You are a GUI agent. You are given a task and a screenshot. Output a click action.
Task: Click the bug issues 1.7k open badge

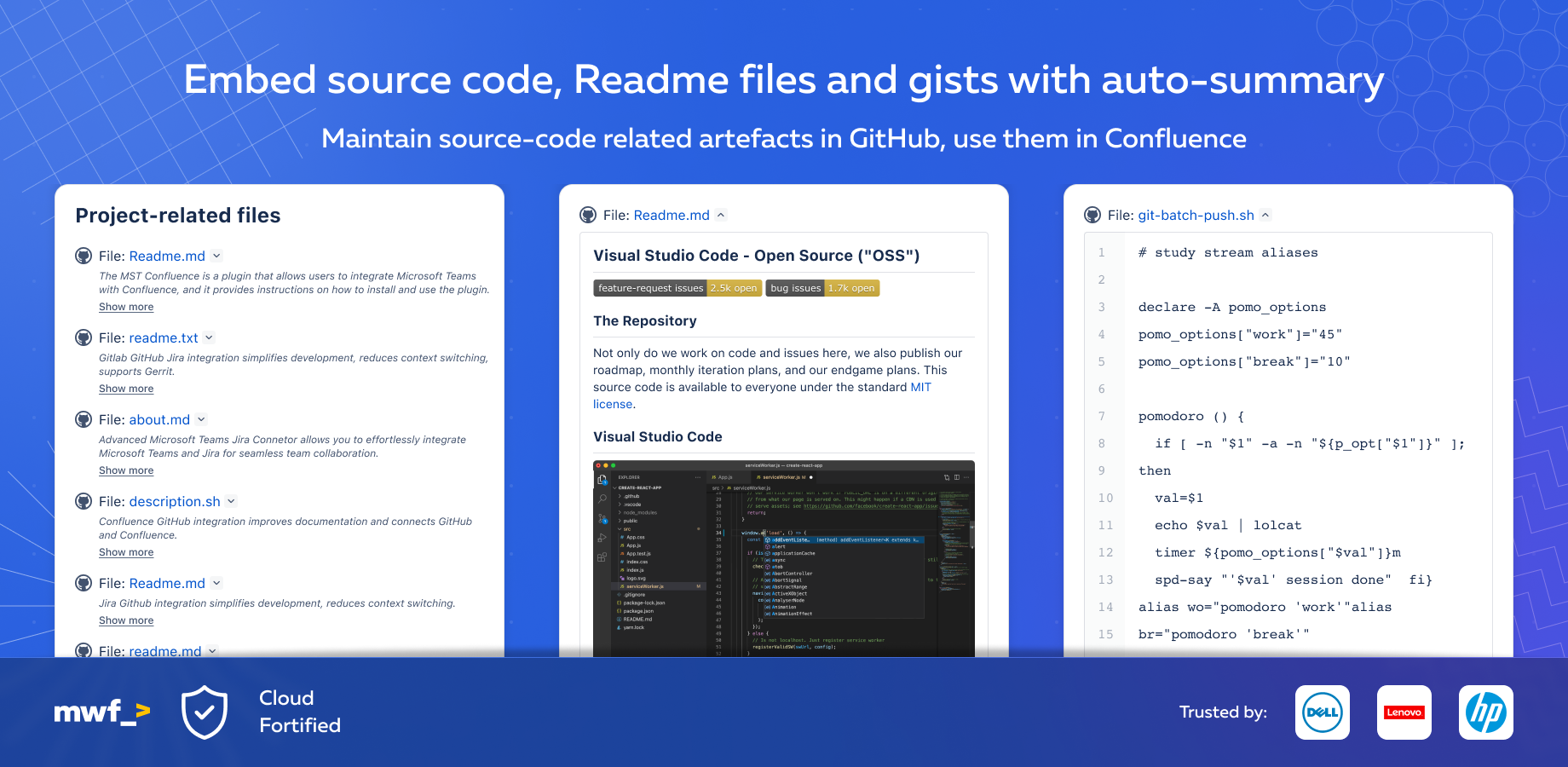pyautogui.click(x=822, y=288)
